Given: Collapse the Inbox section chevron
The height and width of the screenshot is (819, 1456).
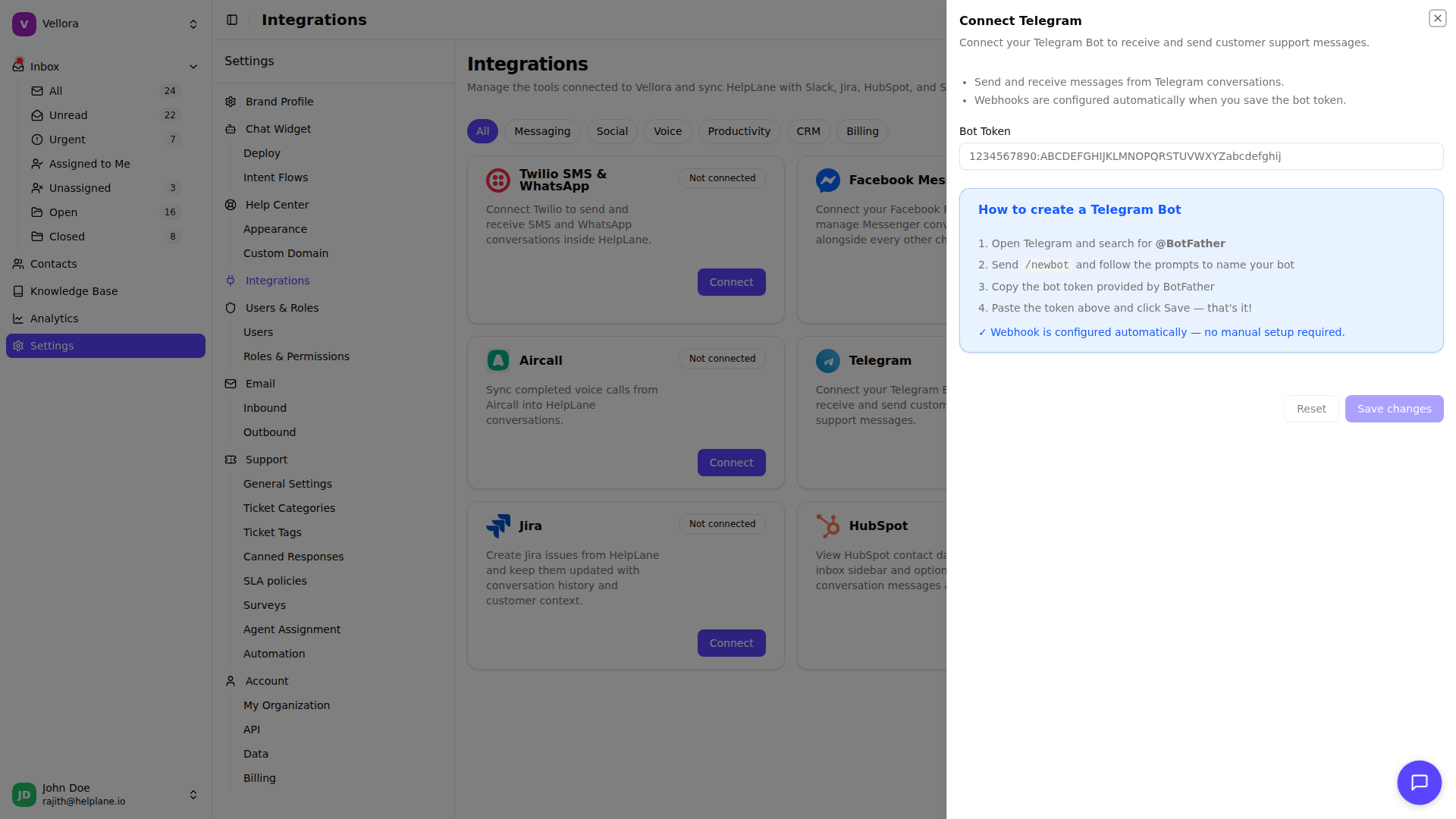Looking at the screenshot, I should click(193, 67).
